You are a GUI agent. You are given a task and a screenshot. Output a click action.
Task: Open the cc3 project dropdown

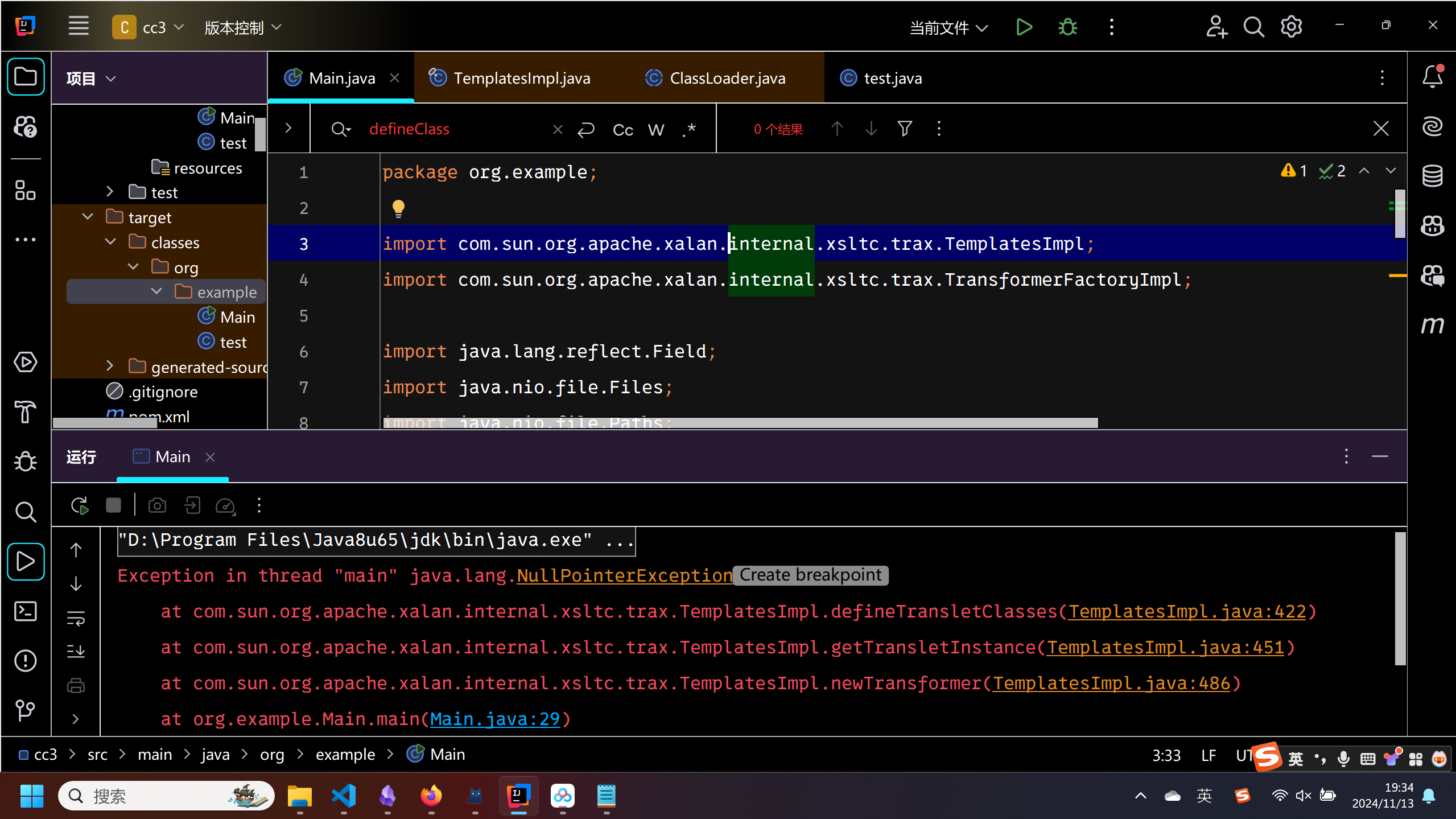coord(149,27)
